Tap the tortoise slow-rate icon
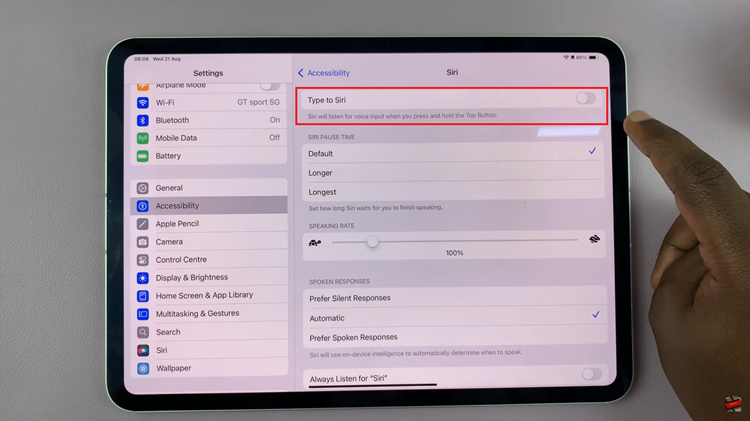 pyautogui.click(x=315, y=243)
